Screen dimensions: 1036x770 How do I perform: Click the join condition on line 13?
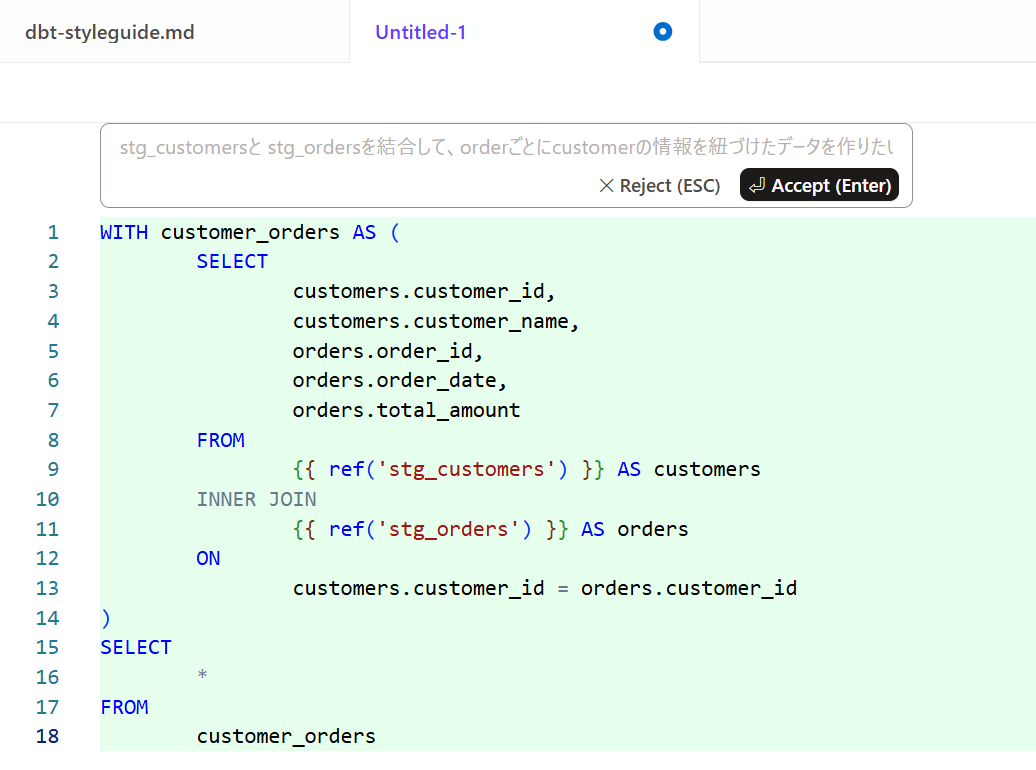coord(545,588)
